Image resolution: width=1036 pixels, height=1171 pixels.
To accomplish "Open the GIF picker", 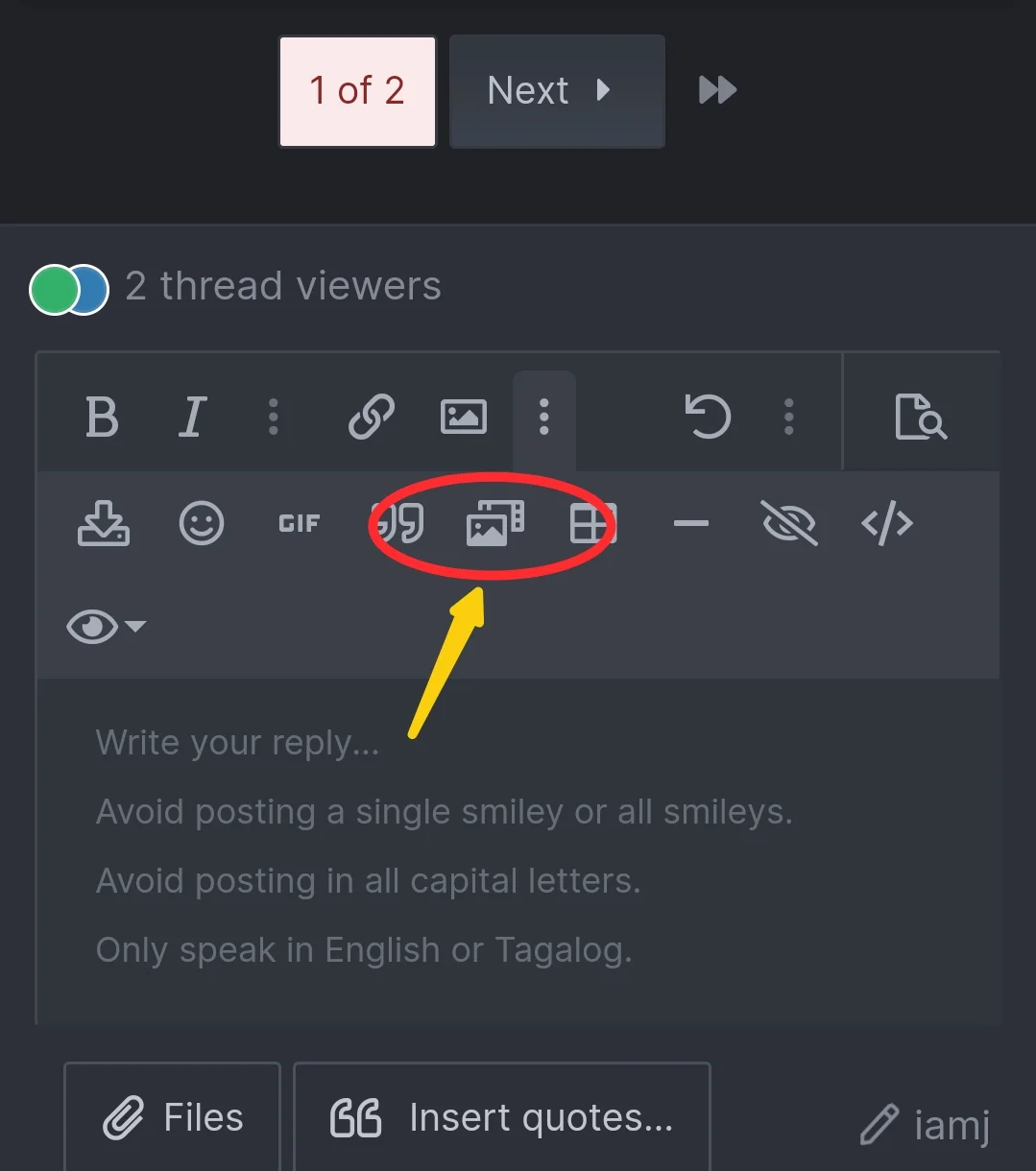I will [299, 523].
